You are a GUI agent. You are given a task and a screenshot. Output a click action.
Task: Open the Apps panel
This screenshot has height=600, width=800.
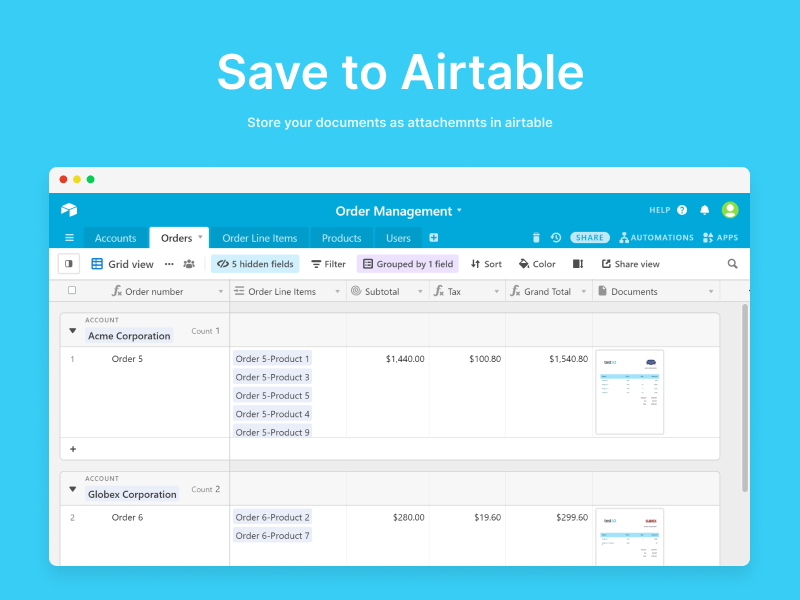720,238
